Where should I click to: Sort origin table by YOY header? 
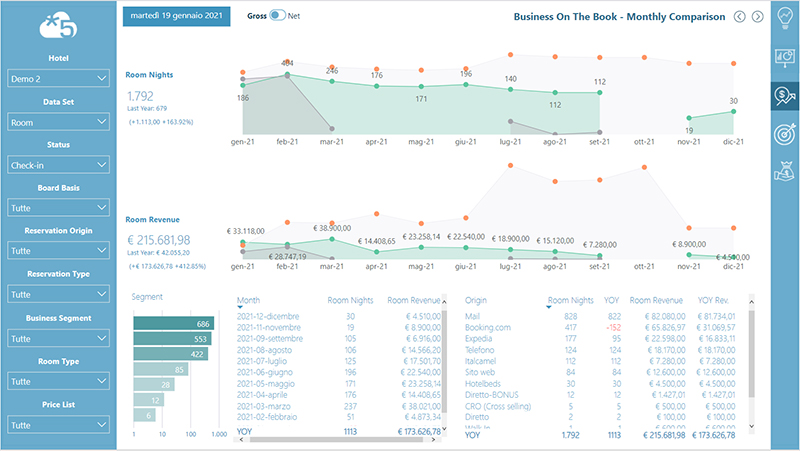[611, 300]
